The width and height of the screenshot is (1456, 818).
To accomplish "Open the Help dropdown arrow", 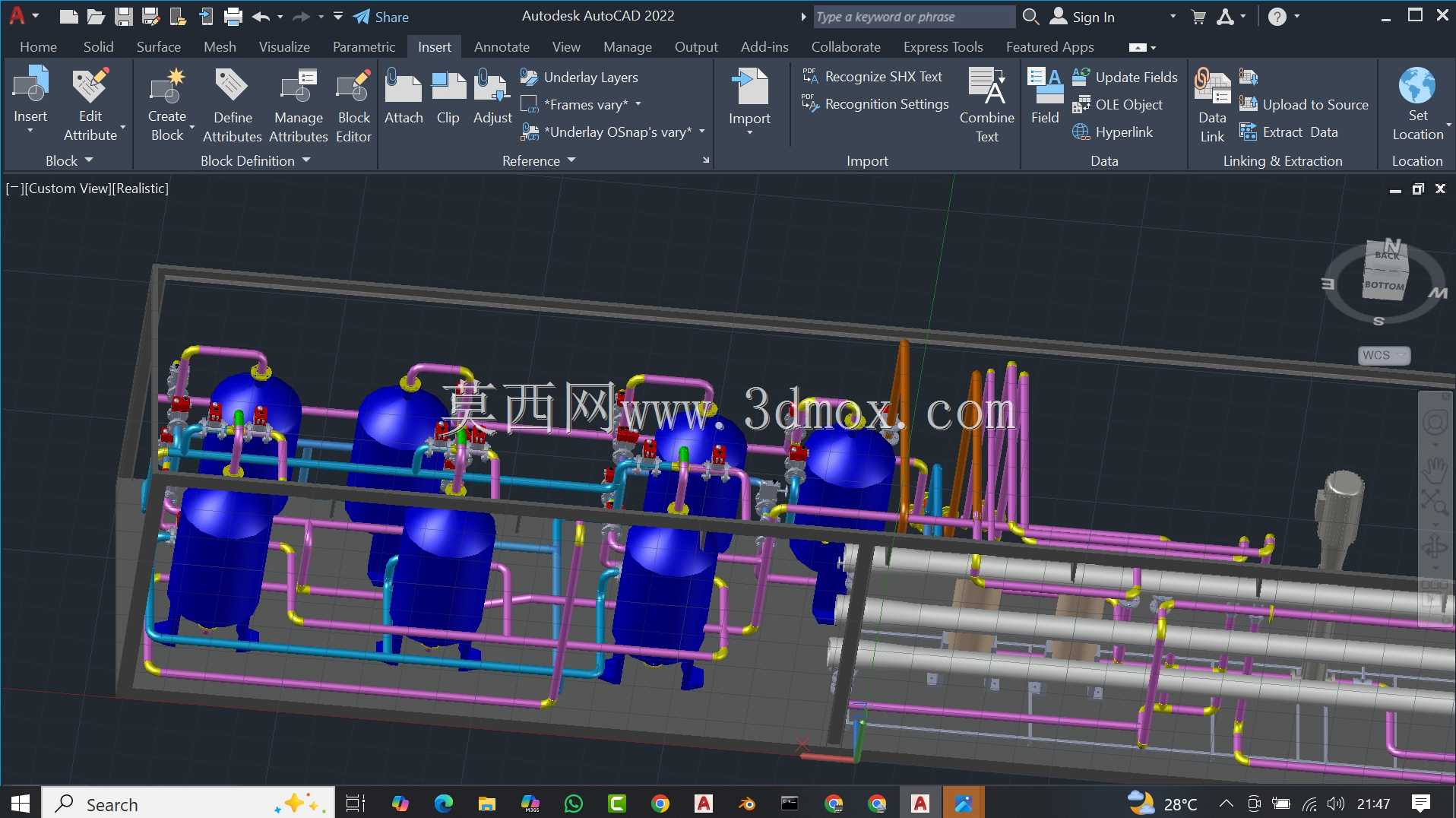I will coord(1297,16).
